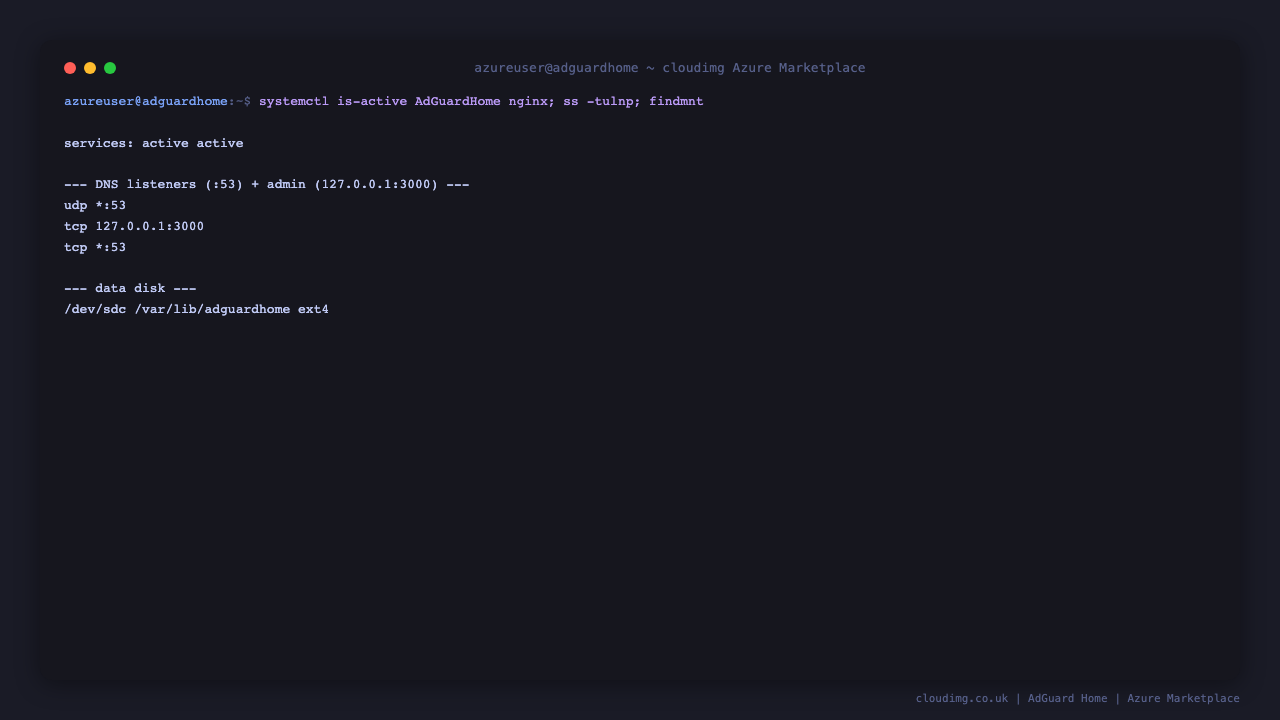Click the '/dev/sdc /var/lib/adguardhome ext4' line
This screenshot has height=720, width=1280.
pyautogui.click(x=196, y=309)
